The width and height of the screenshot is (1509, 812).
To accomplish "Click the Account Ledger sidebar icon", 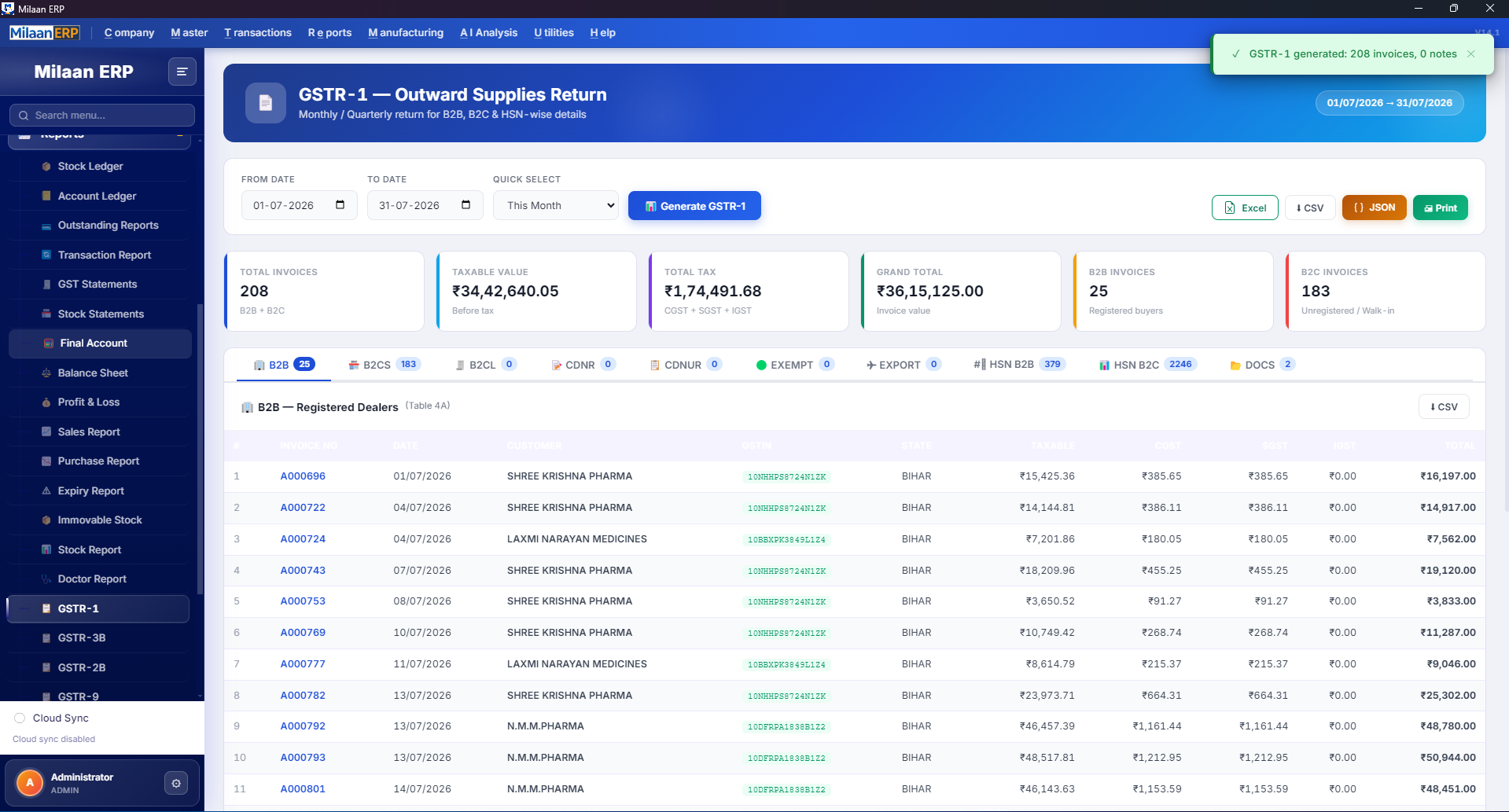I will [x=46, y=196].
